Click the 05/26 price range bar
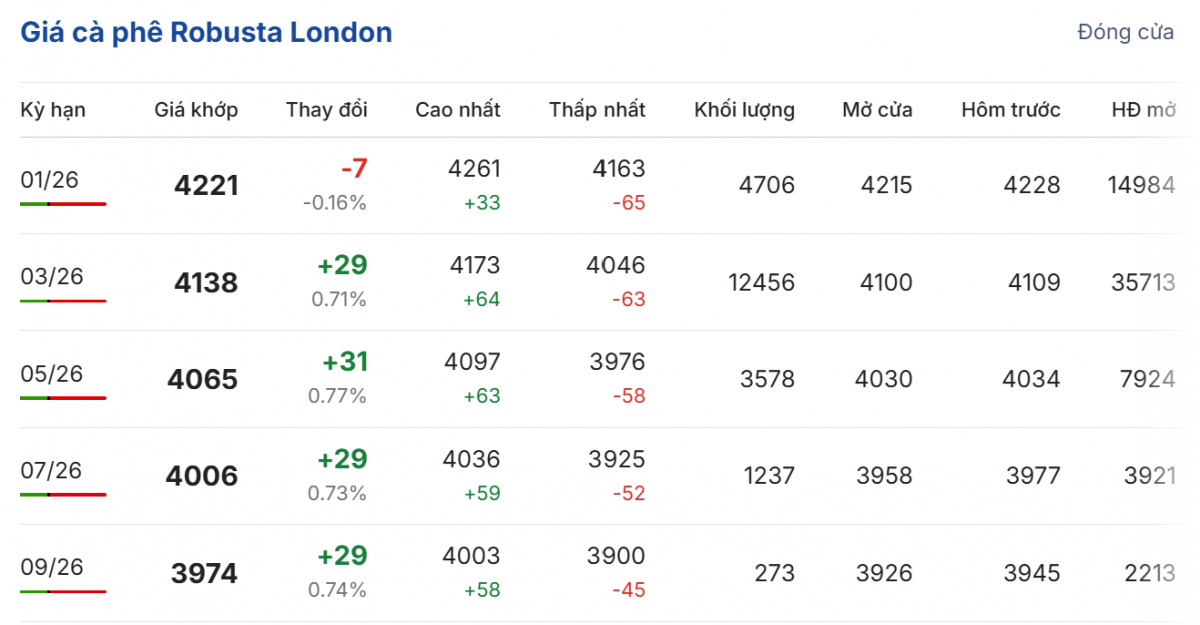This screenshot has width=1200, height=625. point(63,398)
